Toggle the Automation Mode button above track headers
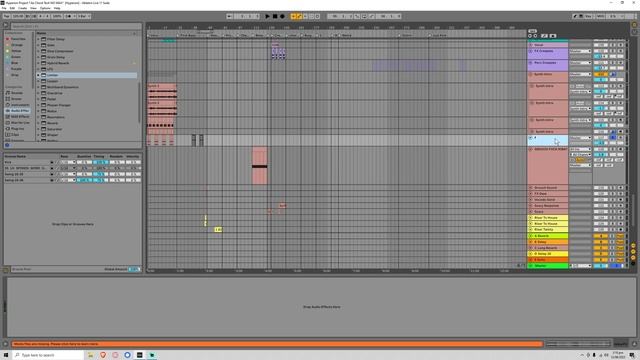This screenshot has height=360, width=640. [x=544, y=36]
